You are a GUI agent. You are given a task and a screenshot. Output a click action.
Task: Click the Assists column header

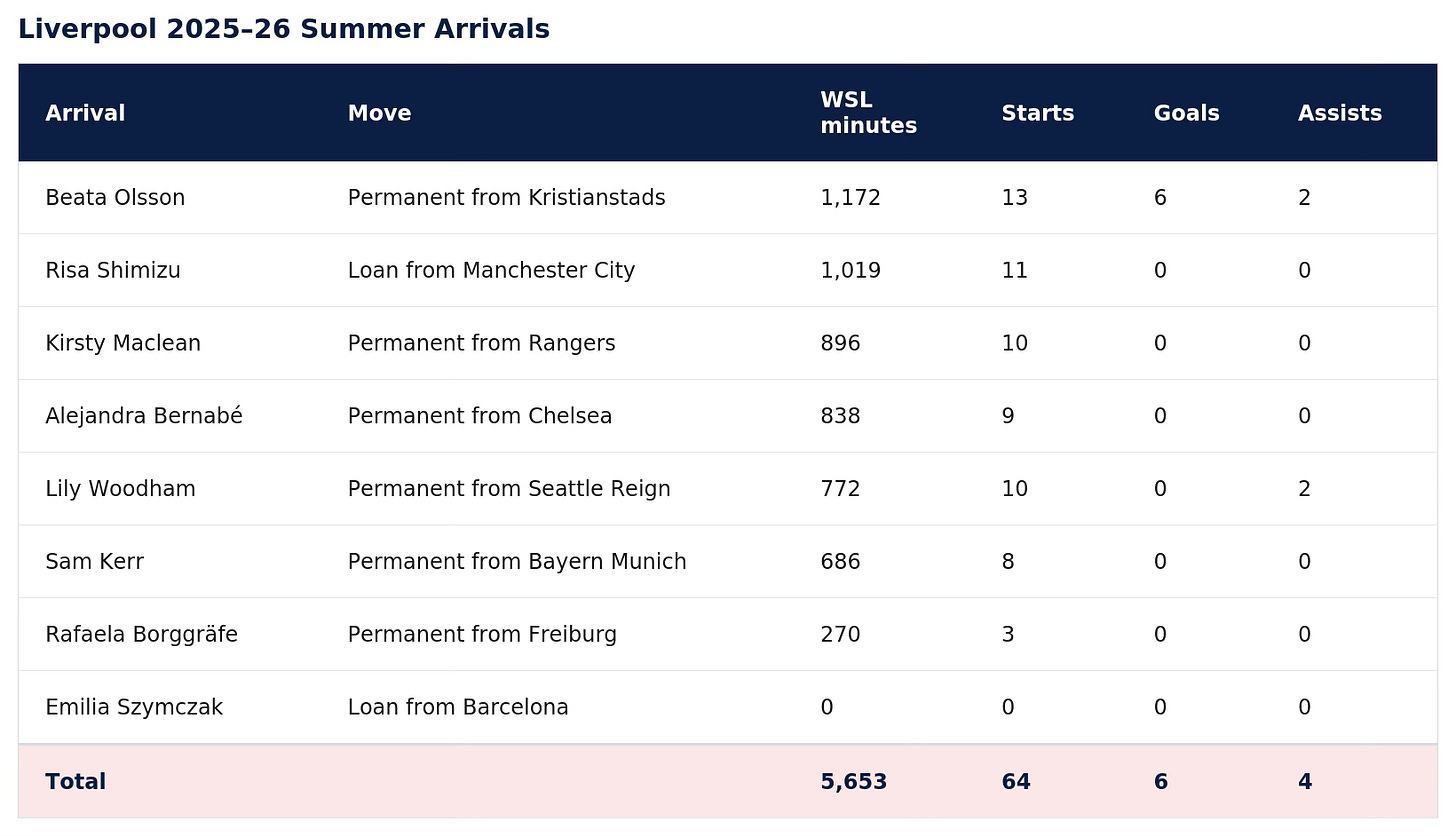[x=1339, y=113]
